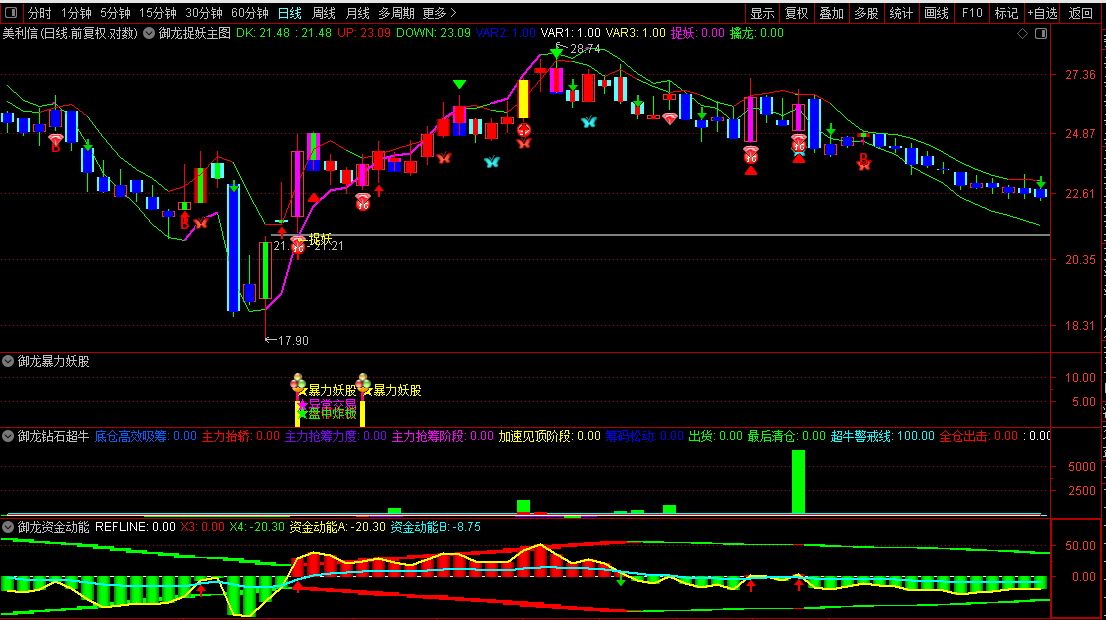The height and width of the screenshot is (620, 1106).
Task: Click the 统计 statistics button
Action: (x=901, y=13)
